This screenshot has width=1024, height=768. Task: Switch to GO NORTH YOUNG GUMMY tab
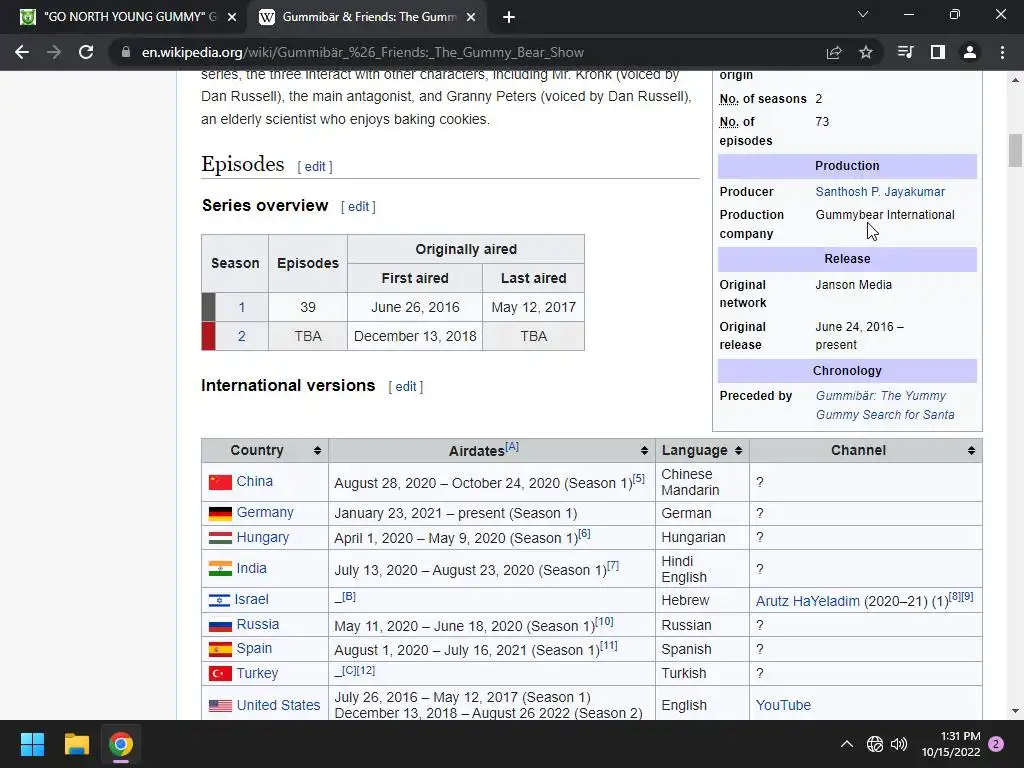pyautogui.click(x=129, y=17)
